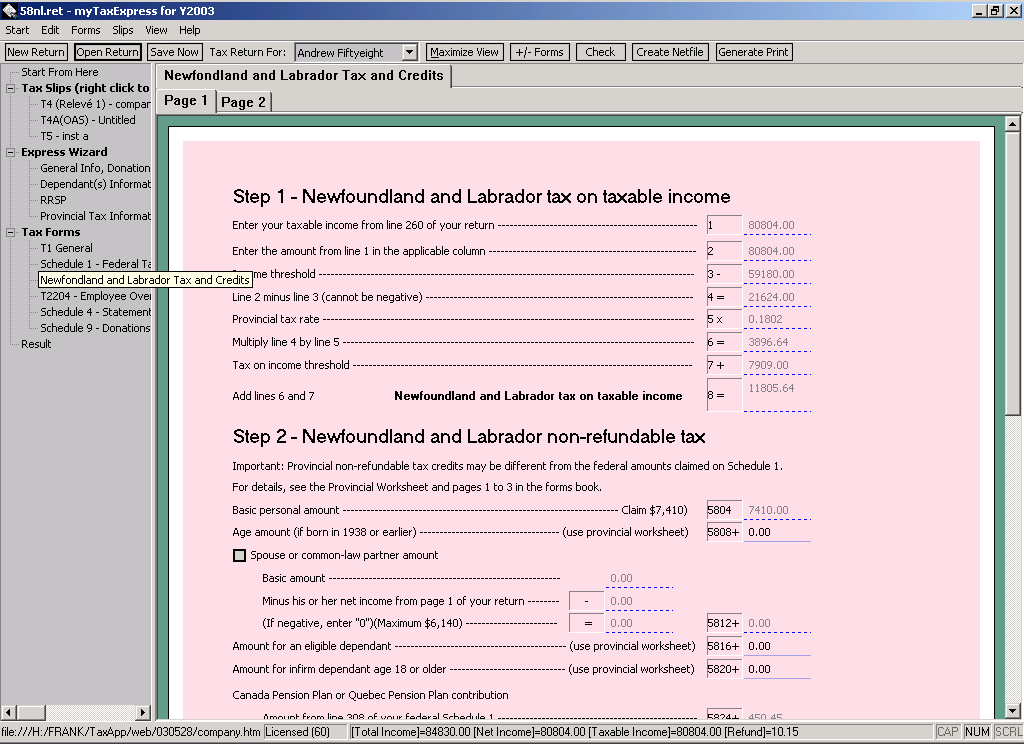Click the sidebar scroll right arrow

point(142,712)
